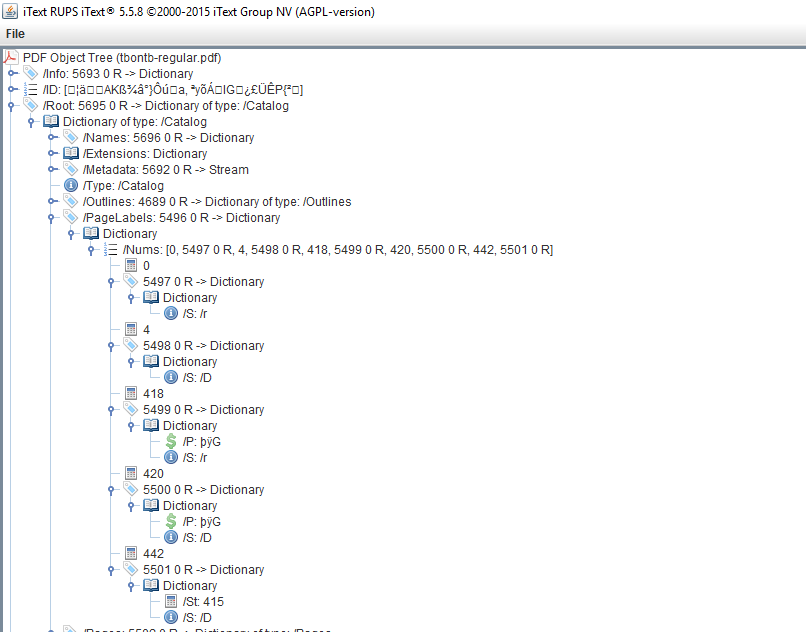
Task: Click the tag icon beside /Info: 5693 0 R
Action: coord(31,74)
